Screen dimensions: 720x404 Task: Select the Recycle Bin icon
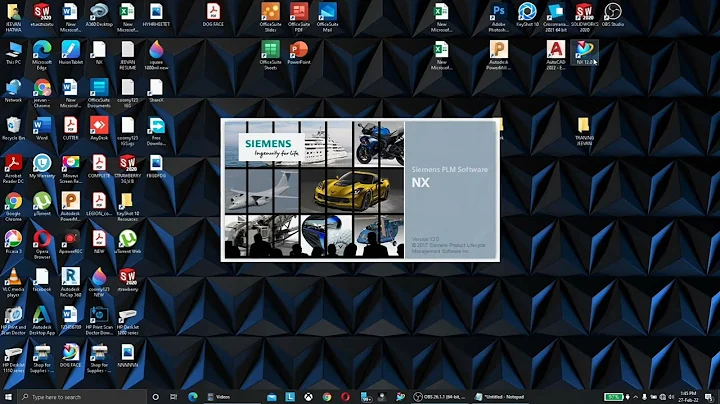point(13,129)
